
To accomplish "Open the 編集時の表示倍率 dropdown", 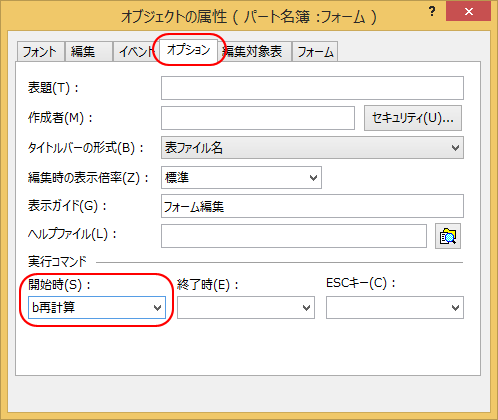I will click(x=241, y=177).
